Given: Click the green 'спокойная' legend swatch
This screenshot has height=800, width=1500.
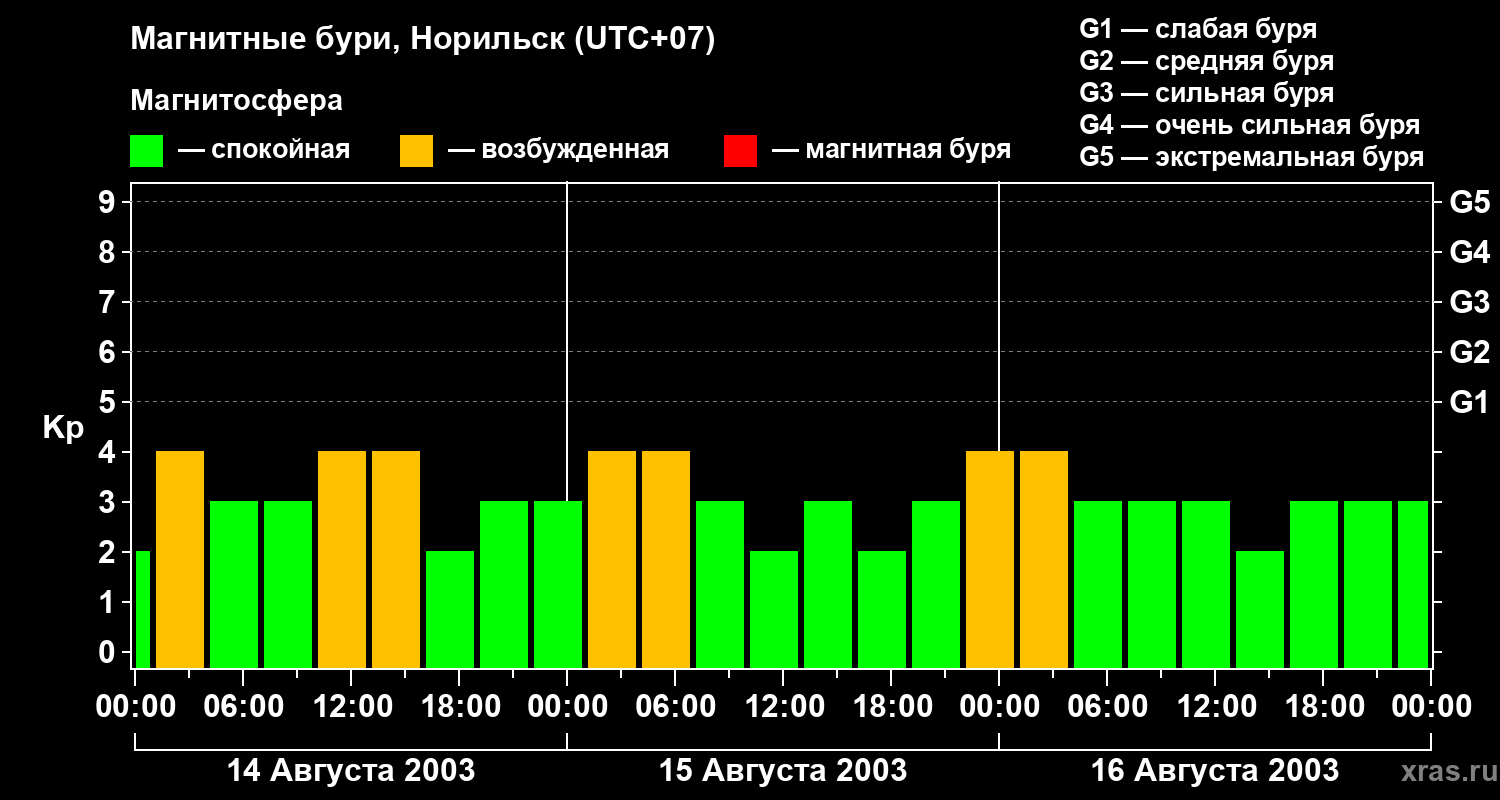Looking at the screenshot, I should tap(146, 151).
